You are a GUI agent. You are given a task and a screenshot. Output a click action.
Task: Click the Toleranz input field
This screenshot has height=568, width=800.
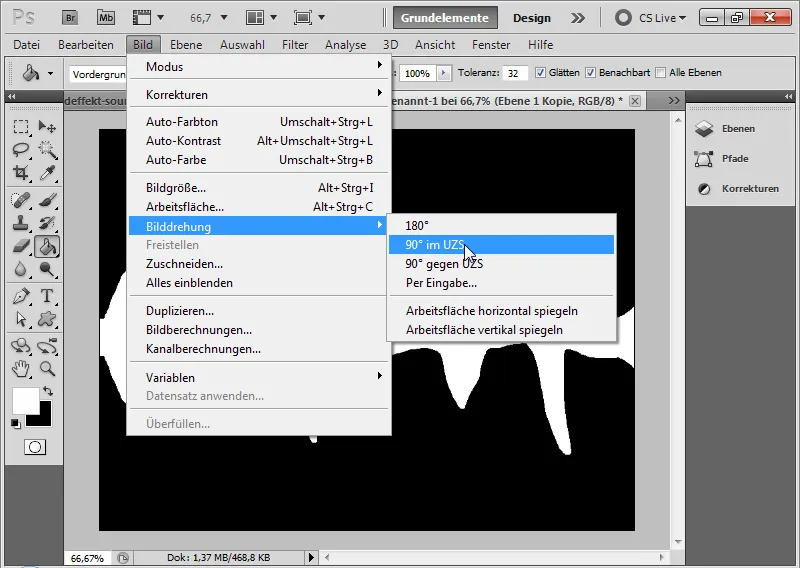514,73
